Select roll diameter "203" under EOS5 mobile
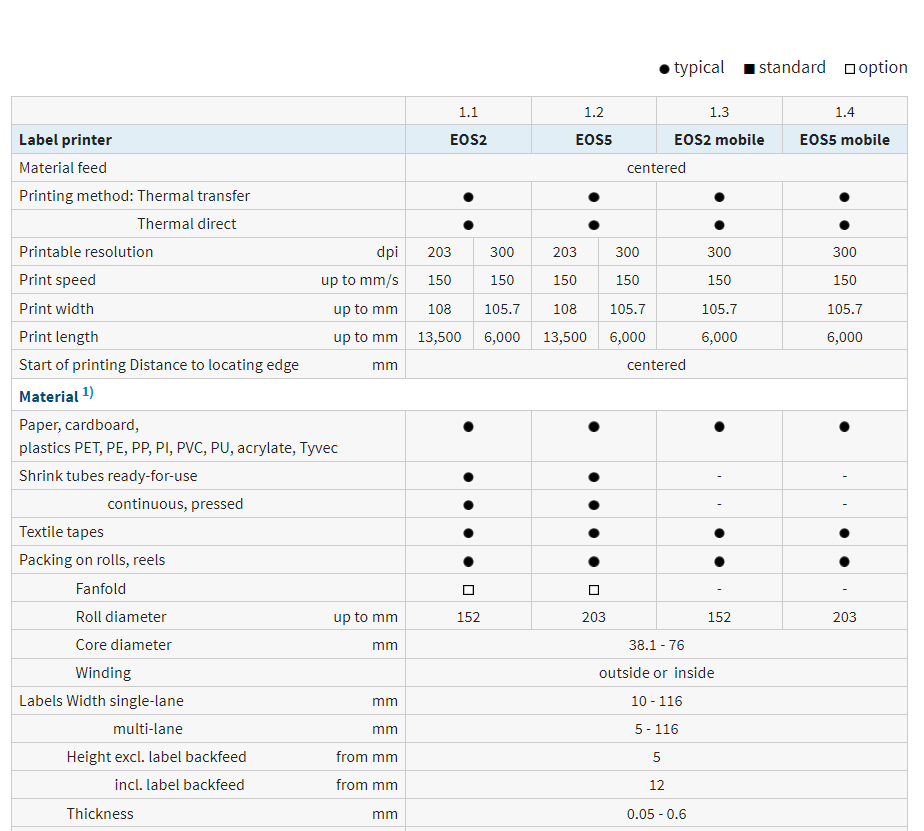The width and height of the screenshot is (924, 831). [x=844, y=617]
